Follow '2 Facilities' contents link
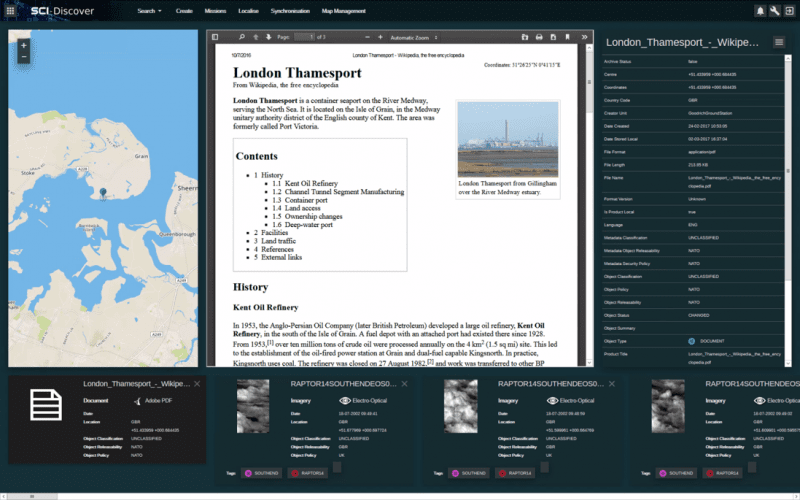Screen dimensions: 800x500 pyautogui.click(x=271, y=233)
